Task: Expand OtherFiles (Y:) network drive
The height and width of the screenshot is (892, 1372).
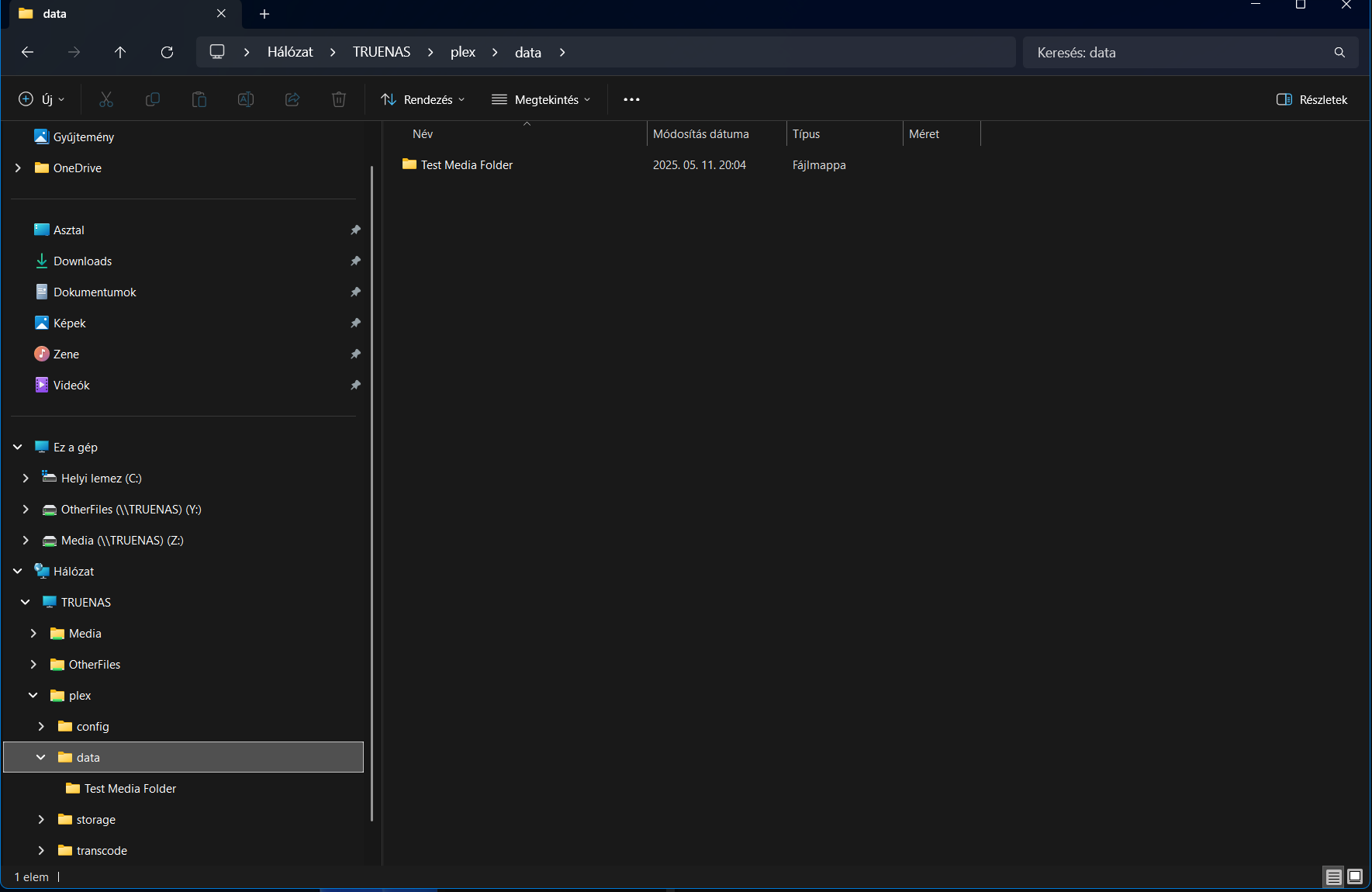Action: click(26, 509)
